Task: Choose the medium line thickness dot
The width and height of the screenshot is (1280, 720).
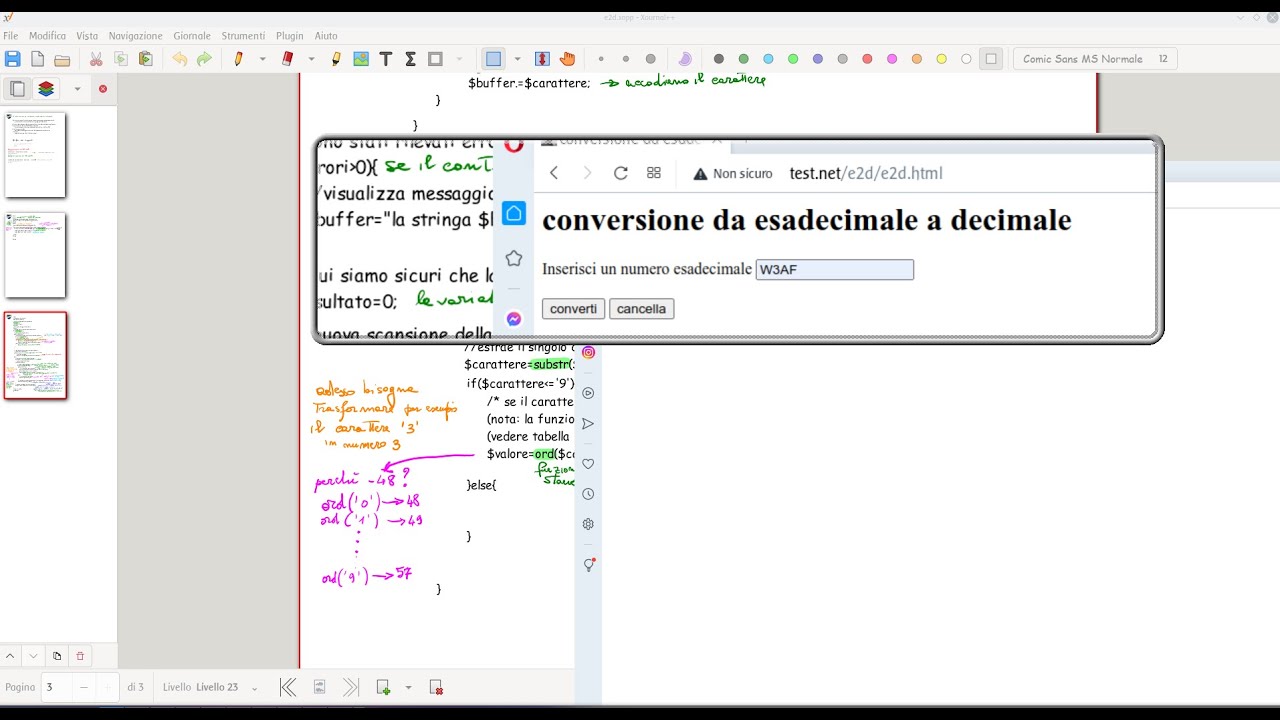Action: pos(626,59)
